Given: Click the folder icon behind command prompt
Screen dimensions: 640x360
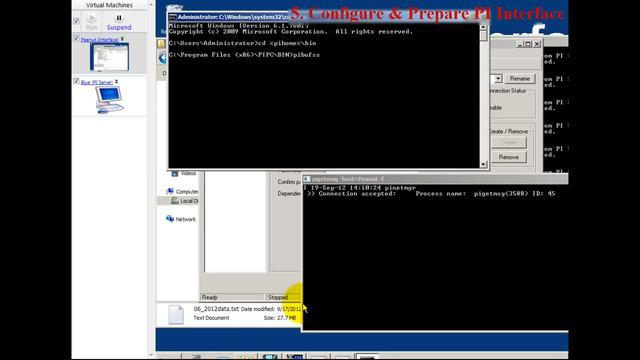Looking at the screenshot, I should 162,44.
